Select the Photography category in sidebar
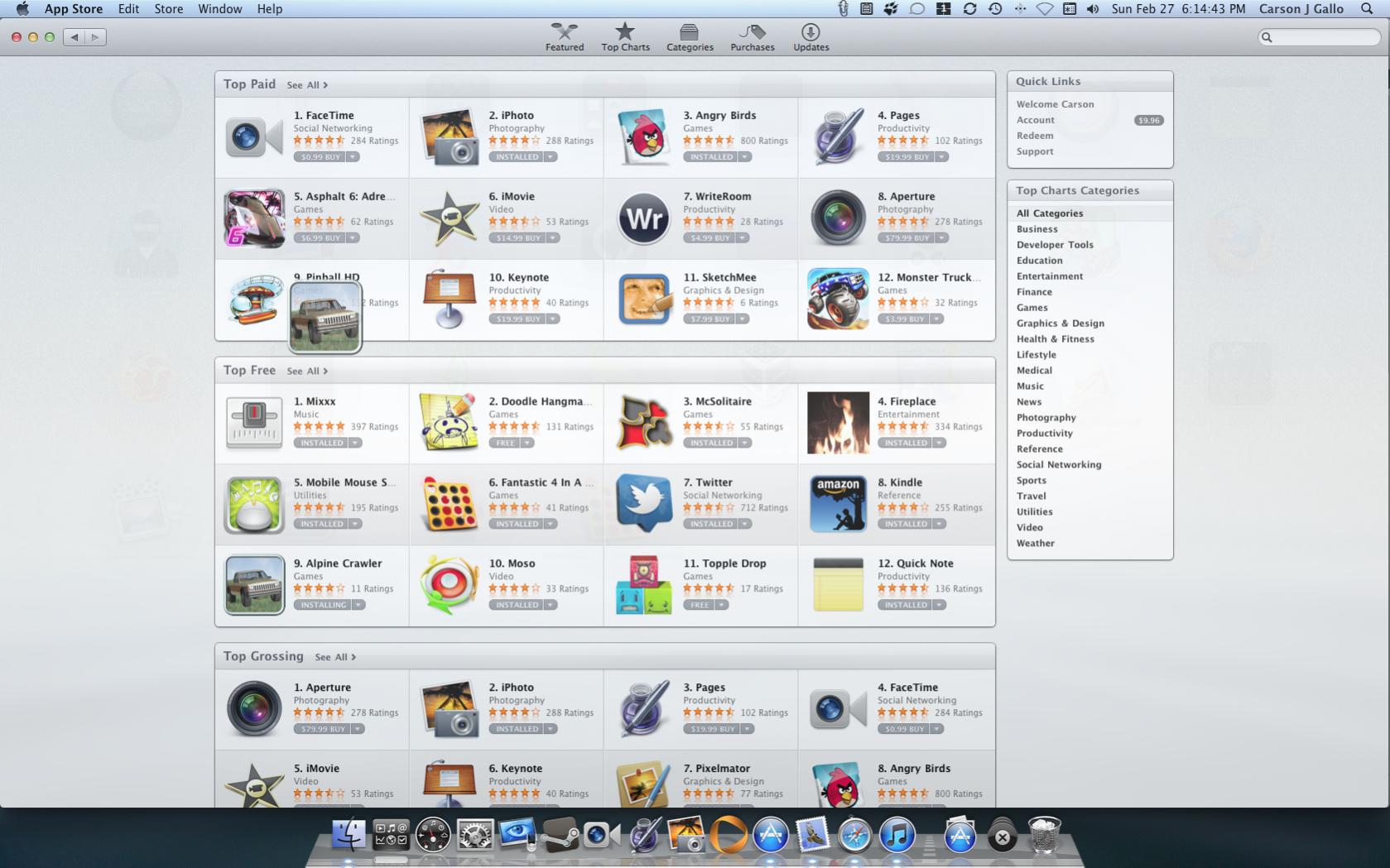1390x868 pixels. [x=1046, y=418]
